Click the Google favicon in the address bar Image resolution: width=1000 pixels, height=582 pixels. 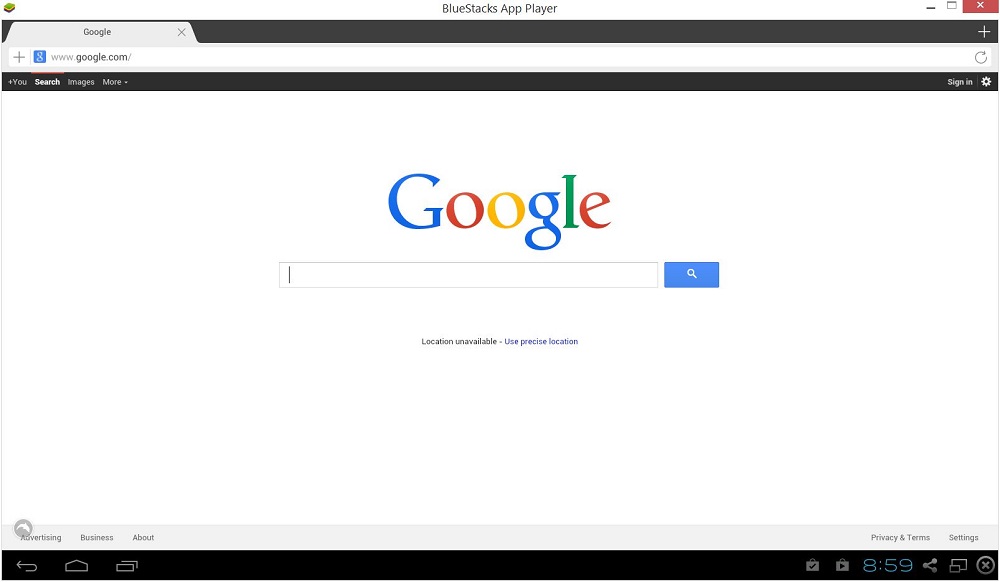(40, 57)
